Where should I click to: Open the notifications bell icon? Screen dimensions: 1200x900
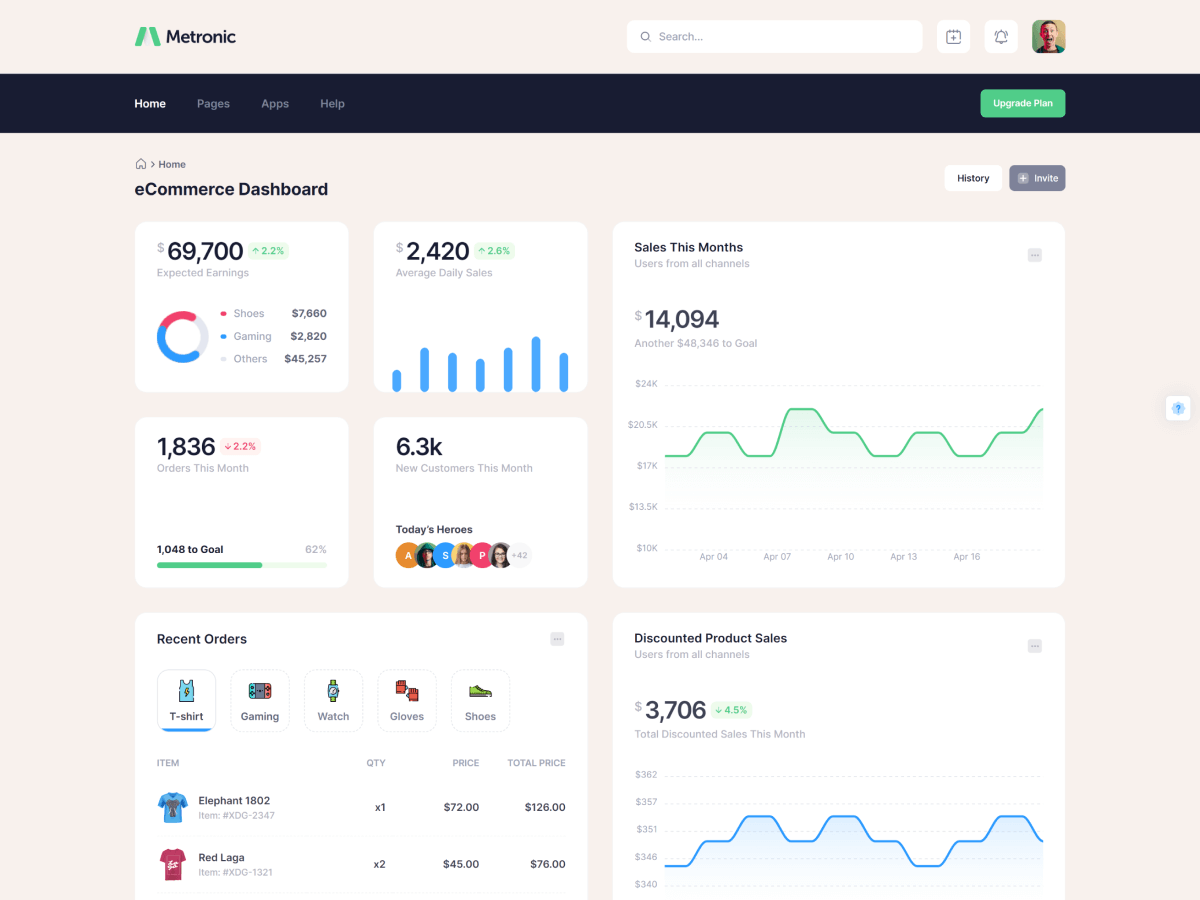pyautogui.click(x=1001, y=37)
